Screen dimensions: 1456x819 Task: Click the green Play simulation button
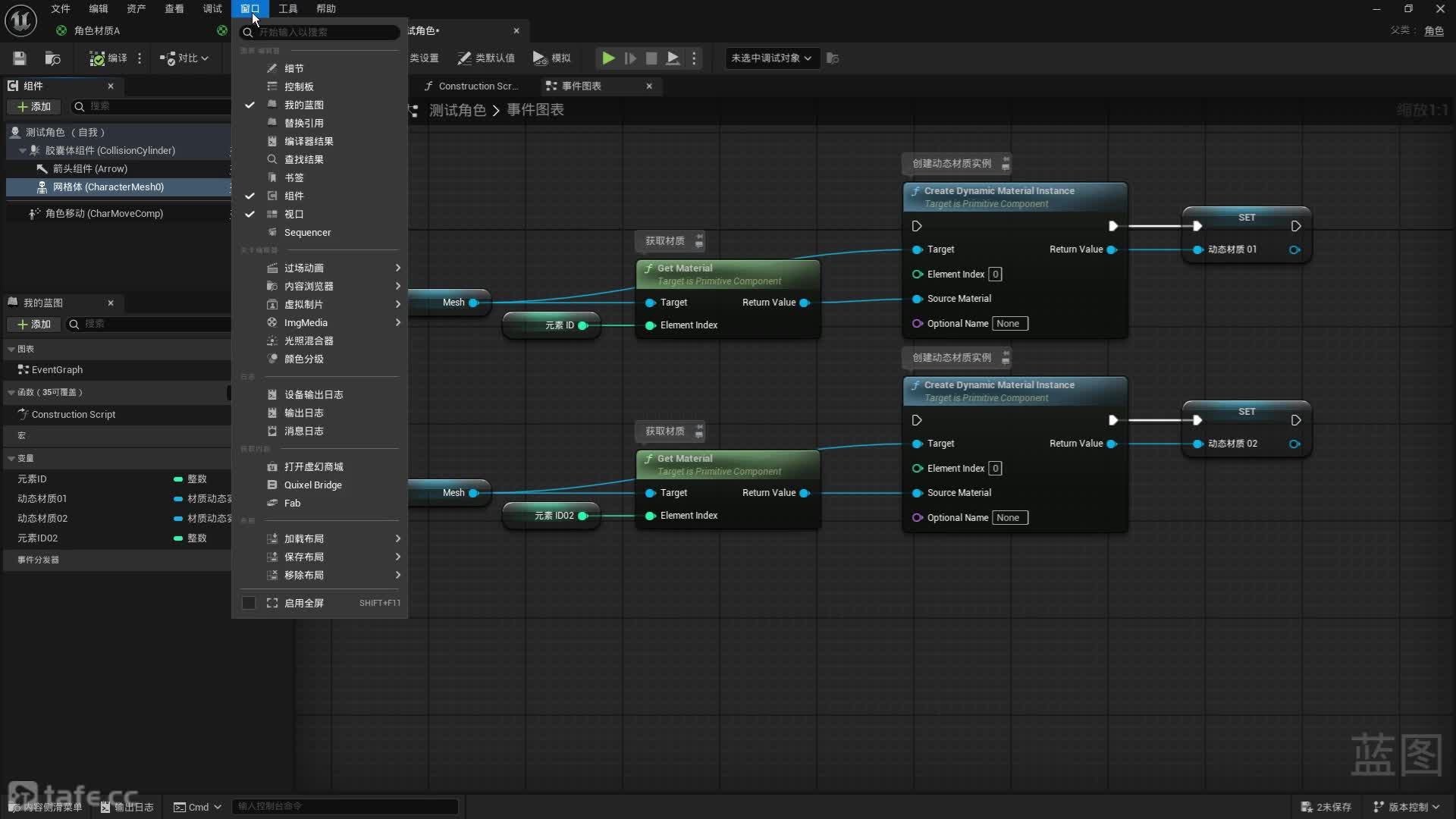click(608, 58)
